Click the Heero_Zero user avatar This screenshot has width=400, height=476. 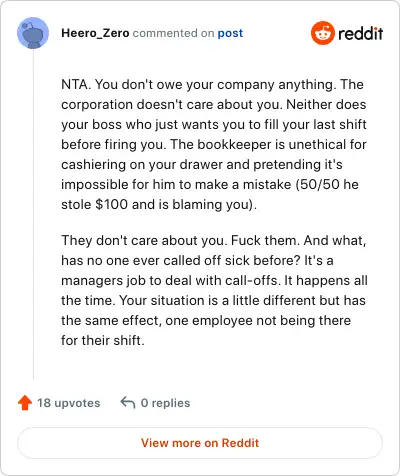pos(33,33)
